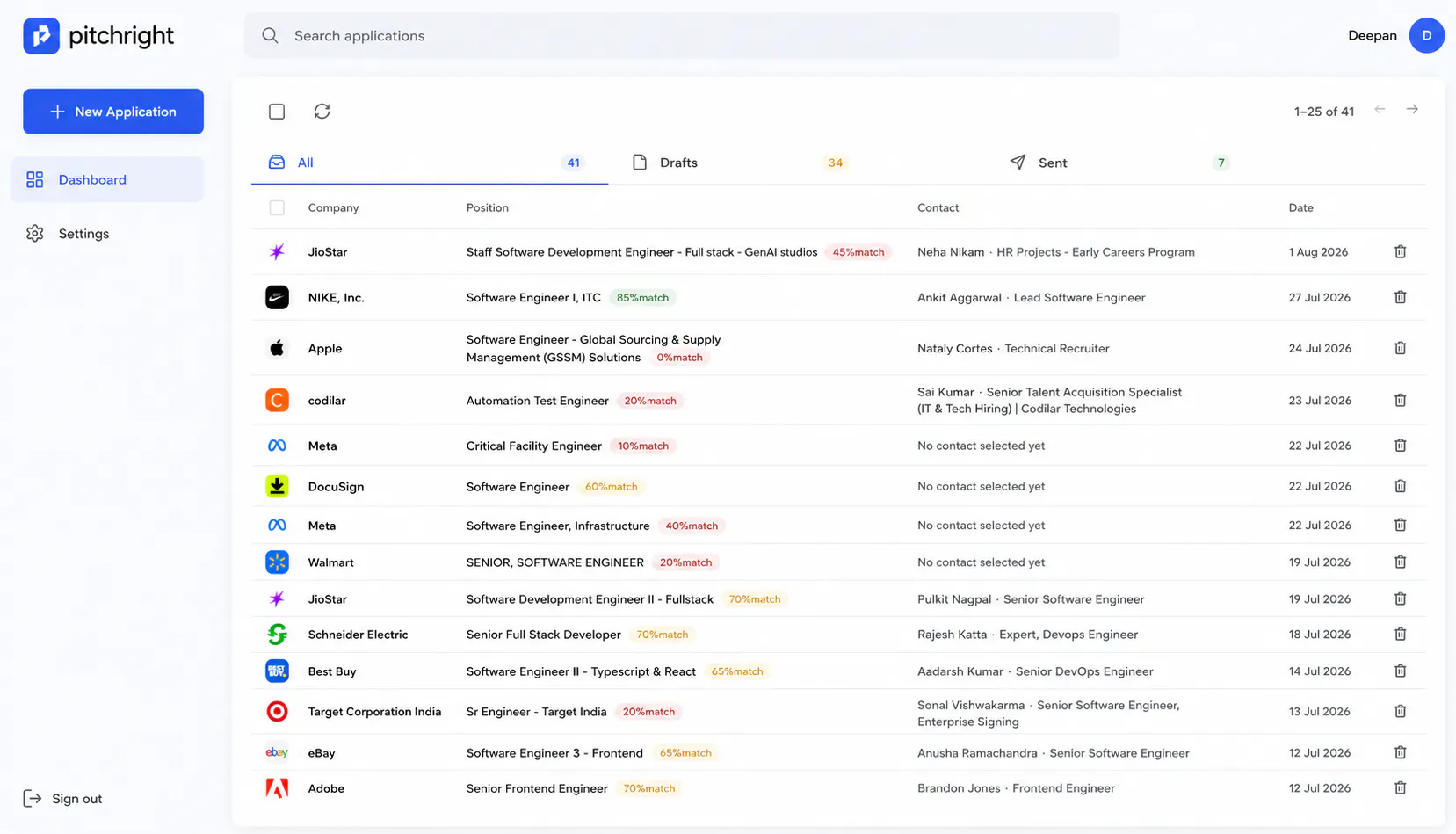Click the '1 Aug 2026' date
1456x834 pixels.
pyautogui.click(x=1318, y=252)
